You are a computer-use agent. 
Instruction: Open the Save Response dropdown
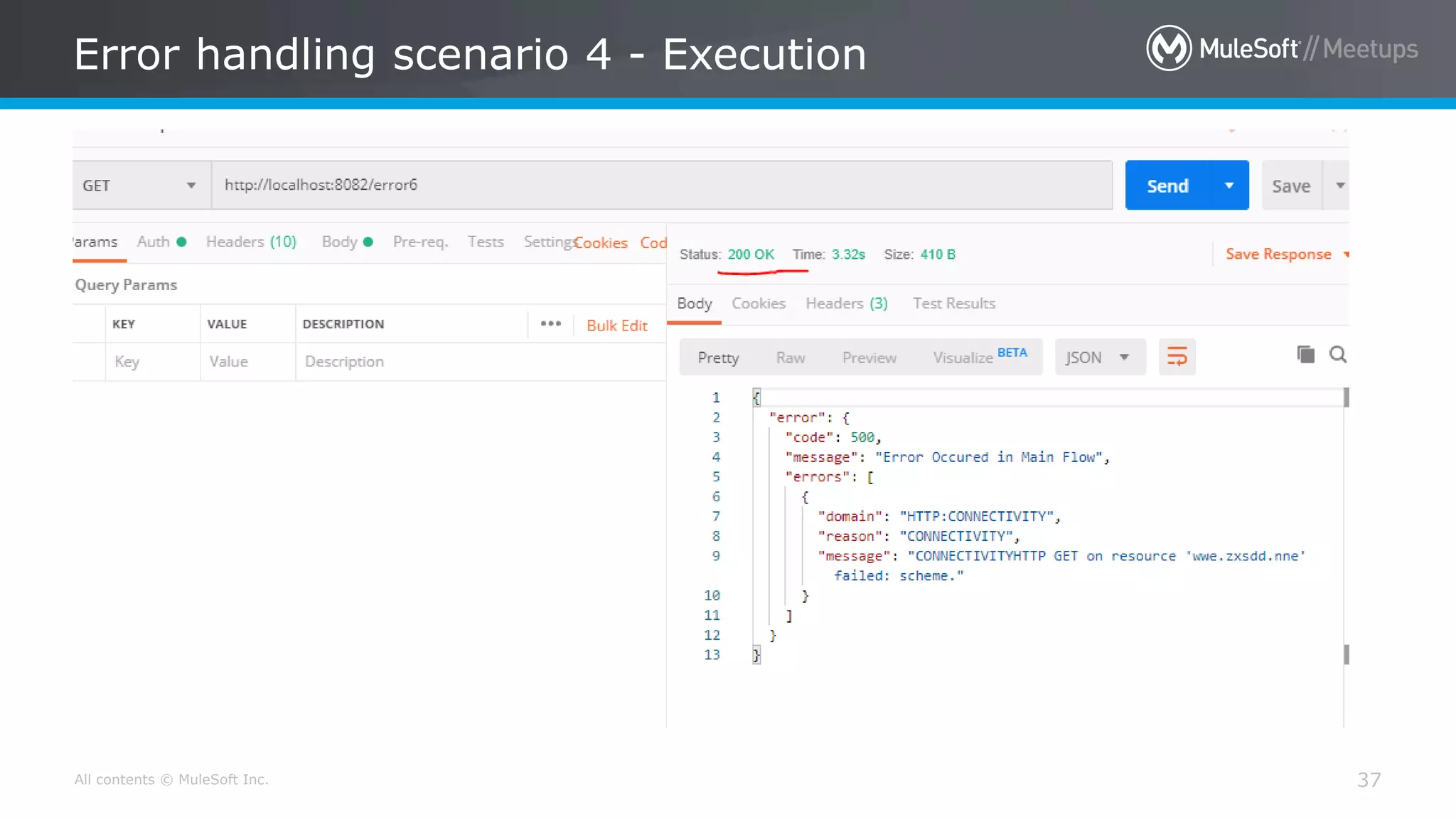pyautogui.click(x=1287, y=255)
